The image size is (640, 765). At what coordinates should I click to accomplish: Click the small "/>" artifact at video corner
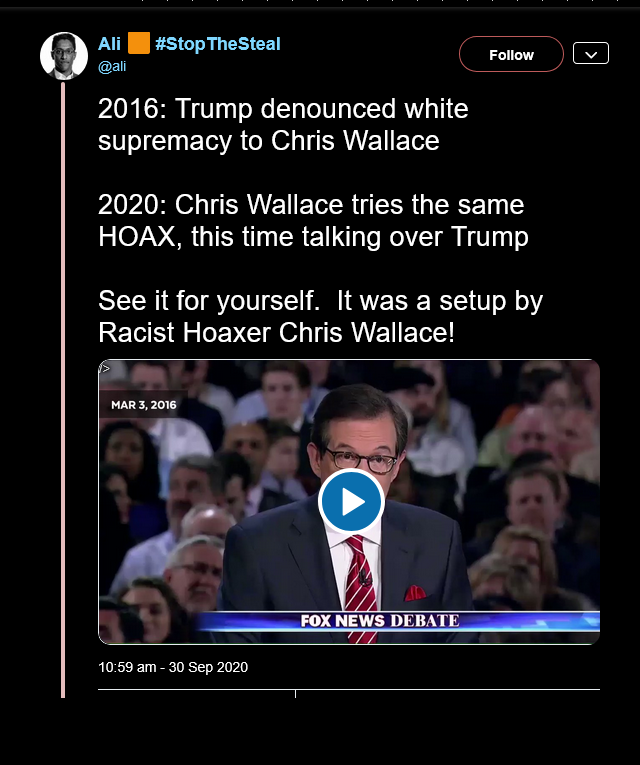[x=104, y=368]
